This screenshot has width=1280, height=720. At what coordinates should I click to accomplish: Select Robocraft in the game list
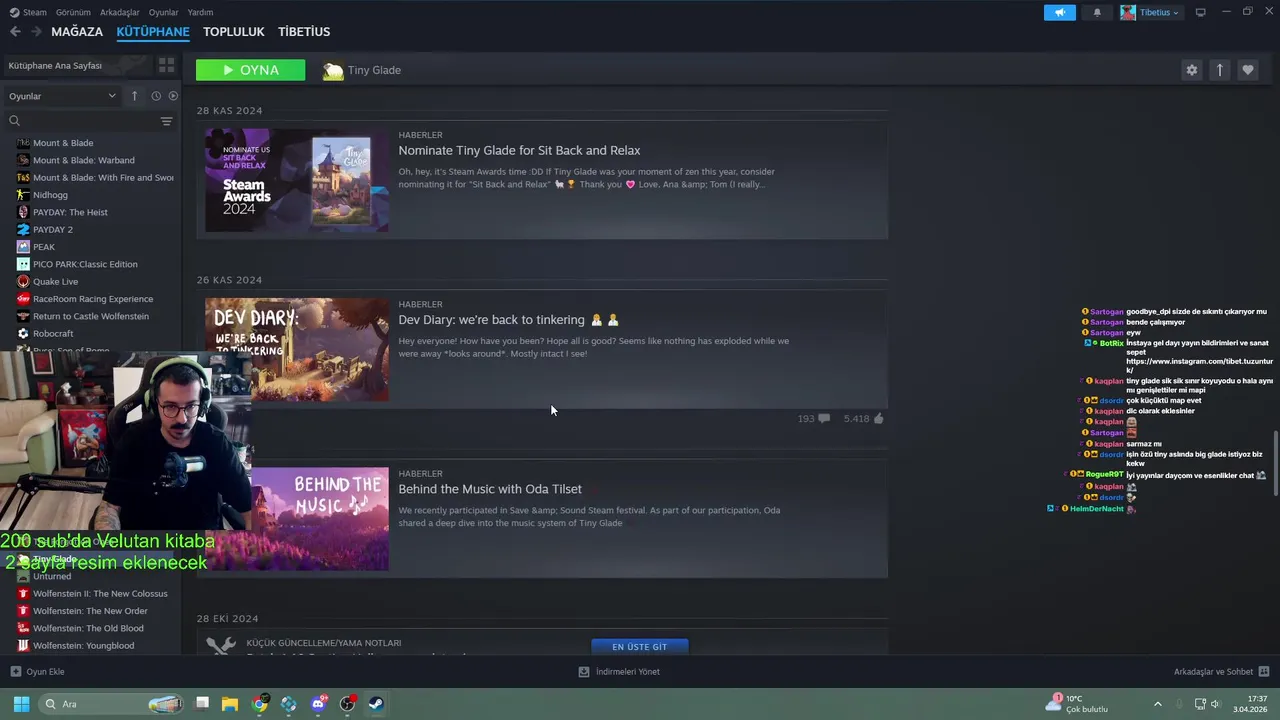[53, 334]
